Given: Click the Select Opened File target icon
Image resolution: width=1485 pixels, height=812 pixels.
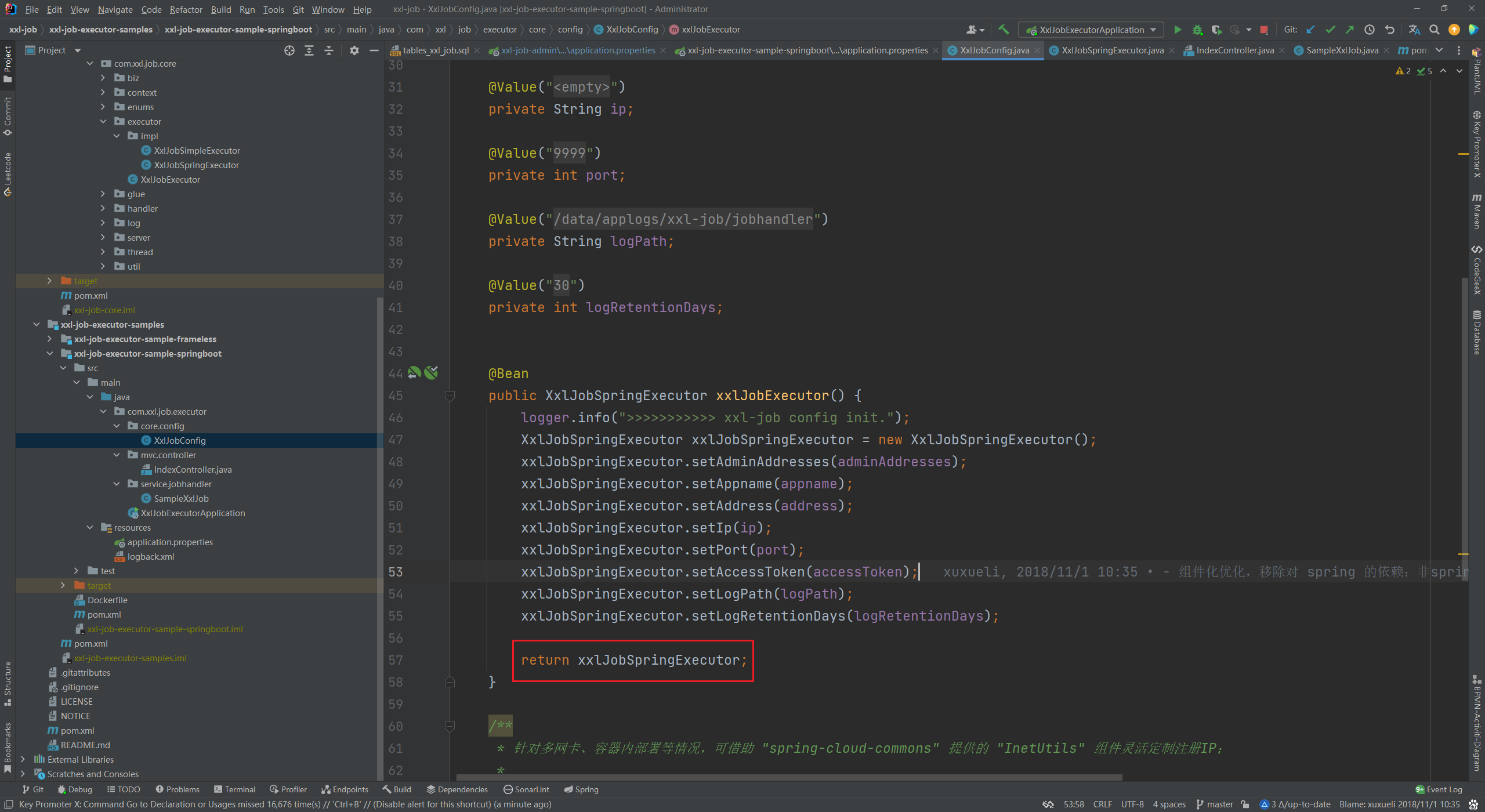Looking at the screenshot, I should tap(289, 50).
